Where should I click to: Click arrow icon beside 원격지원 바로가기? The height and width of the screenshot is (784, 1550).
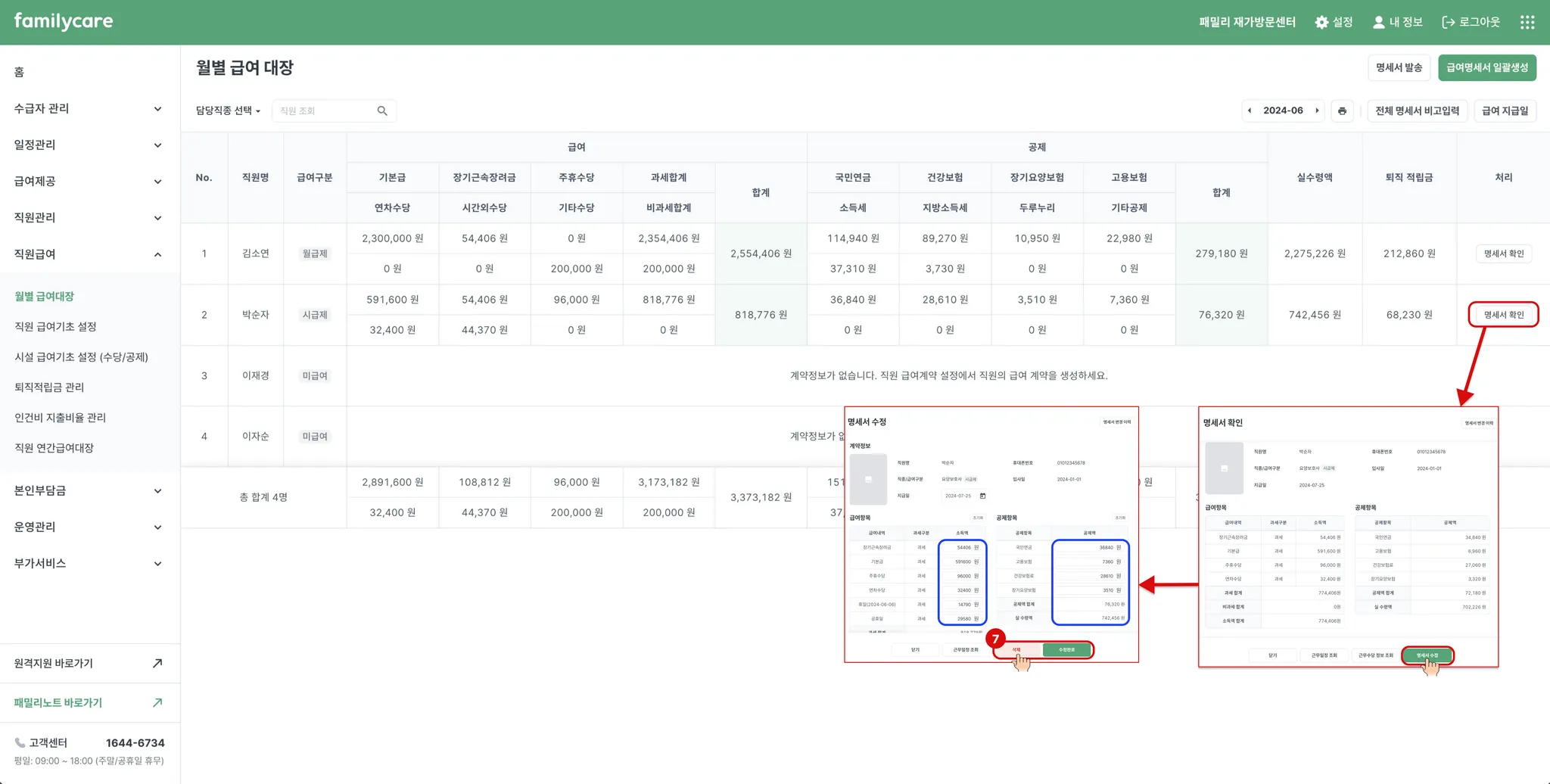157,663
